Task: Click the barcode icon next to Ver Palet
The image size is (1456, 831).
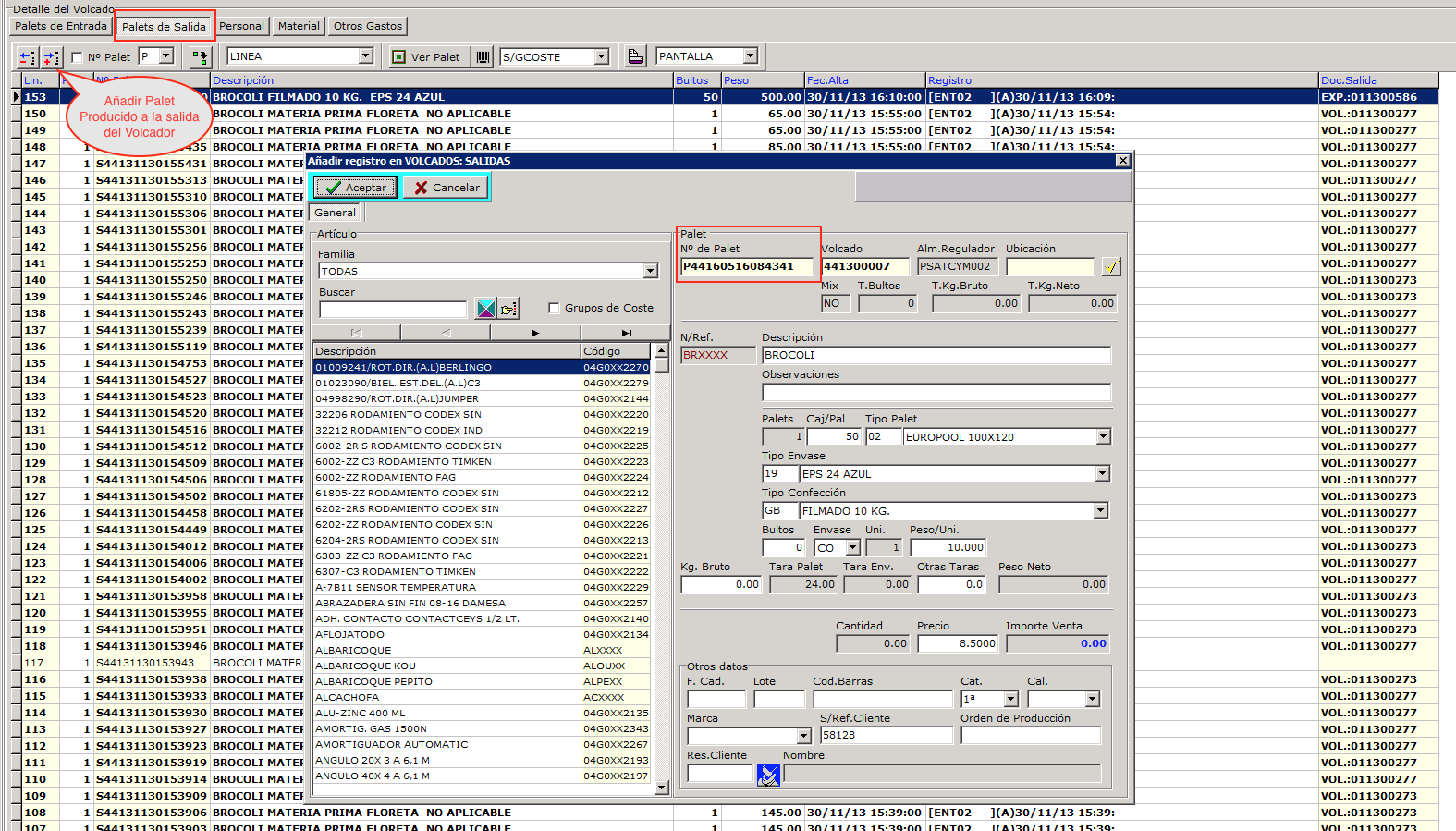Action: pyautogui.click(x=483, y=57)
